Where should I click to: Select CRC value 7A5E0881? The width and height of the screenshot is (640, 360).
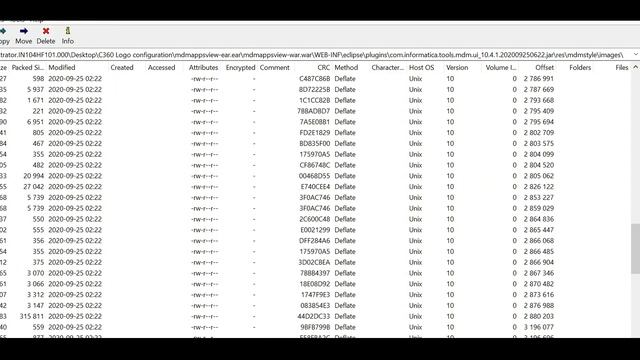314,122
